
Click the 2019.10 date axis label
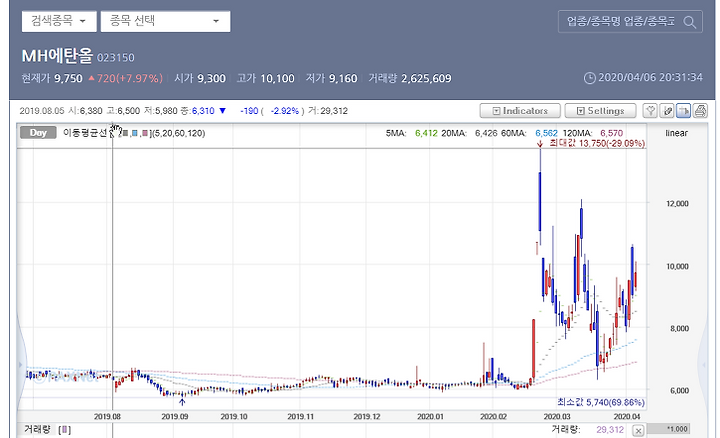[234, 417]
